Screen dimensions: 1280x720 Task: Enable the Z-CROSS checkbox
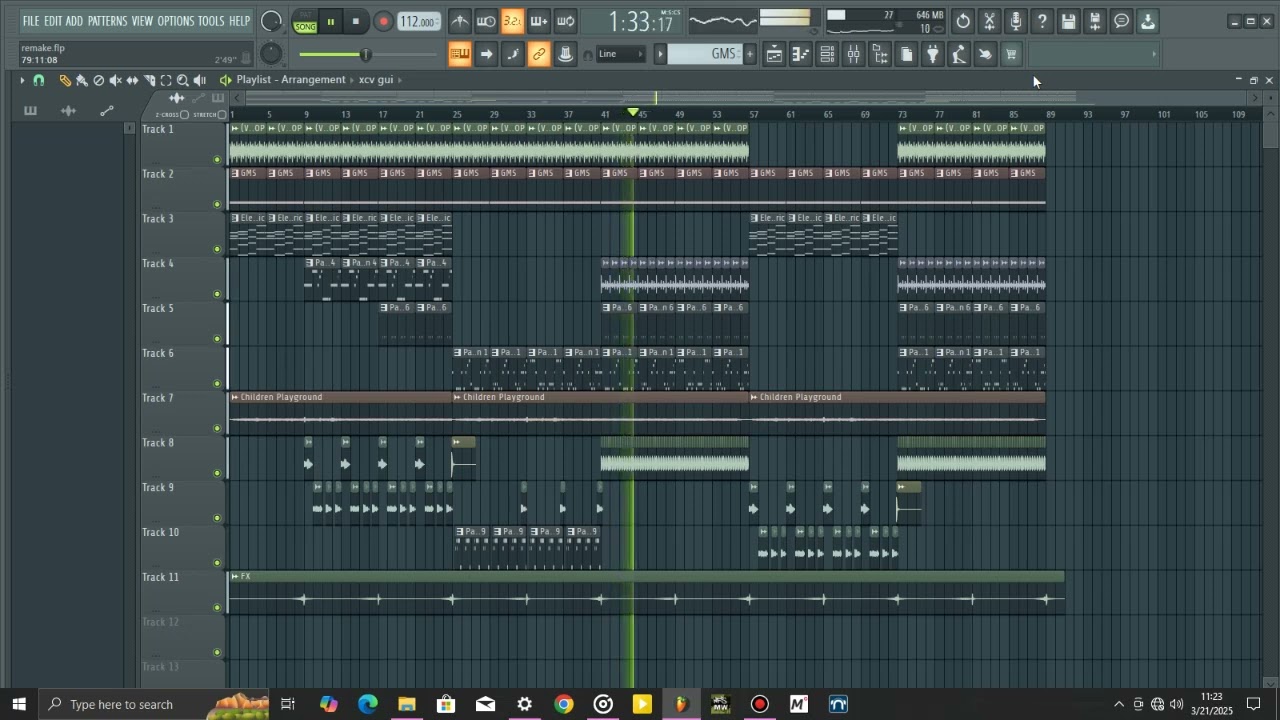pos(184,115)
